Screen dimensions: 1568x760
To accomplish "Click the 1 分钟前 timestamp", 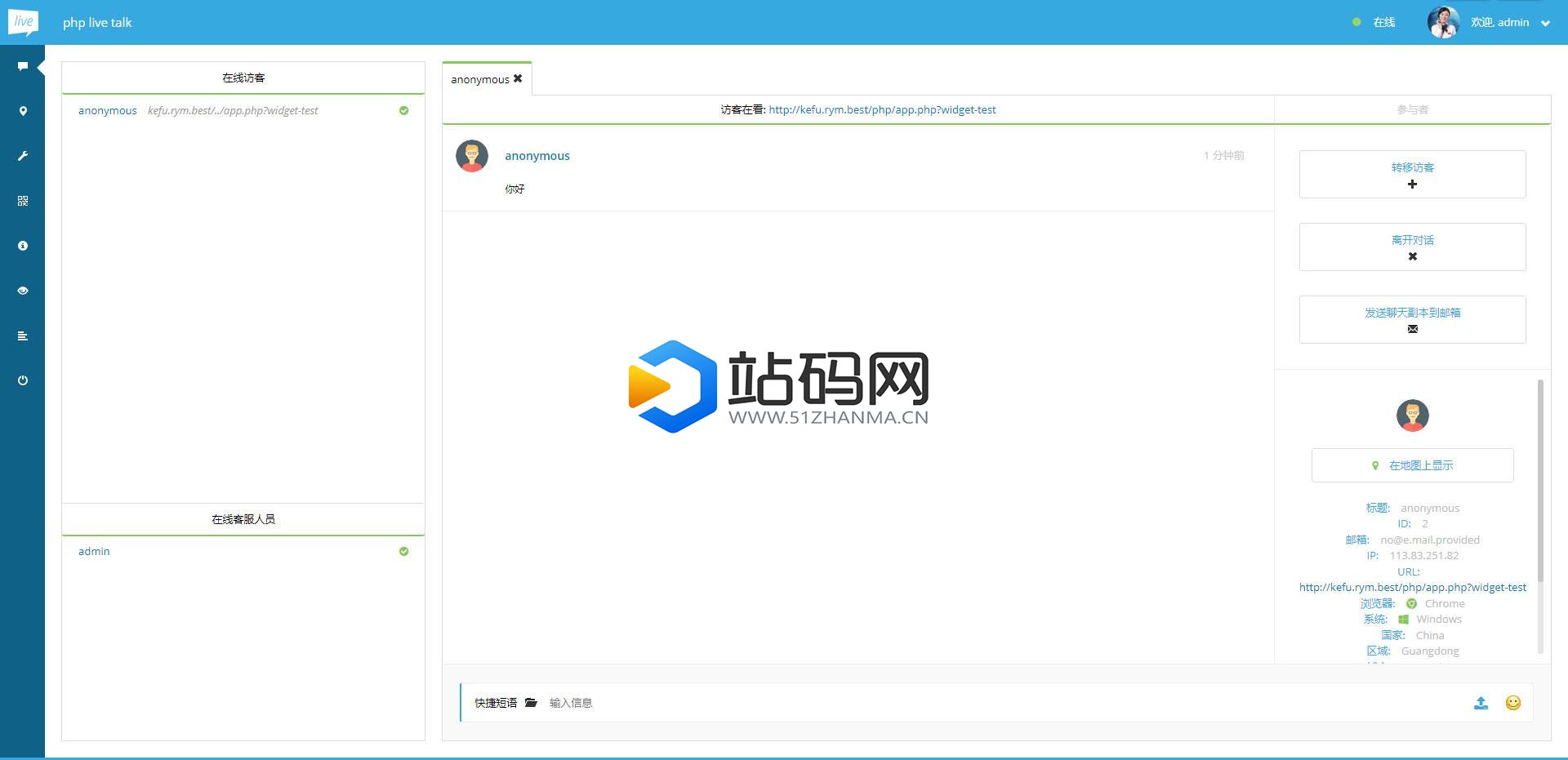I will point(1223,155).
